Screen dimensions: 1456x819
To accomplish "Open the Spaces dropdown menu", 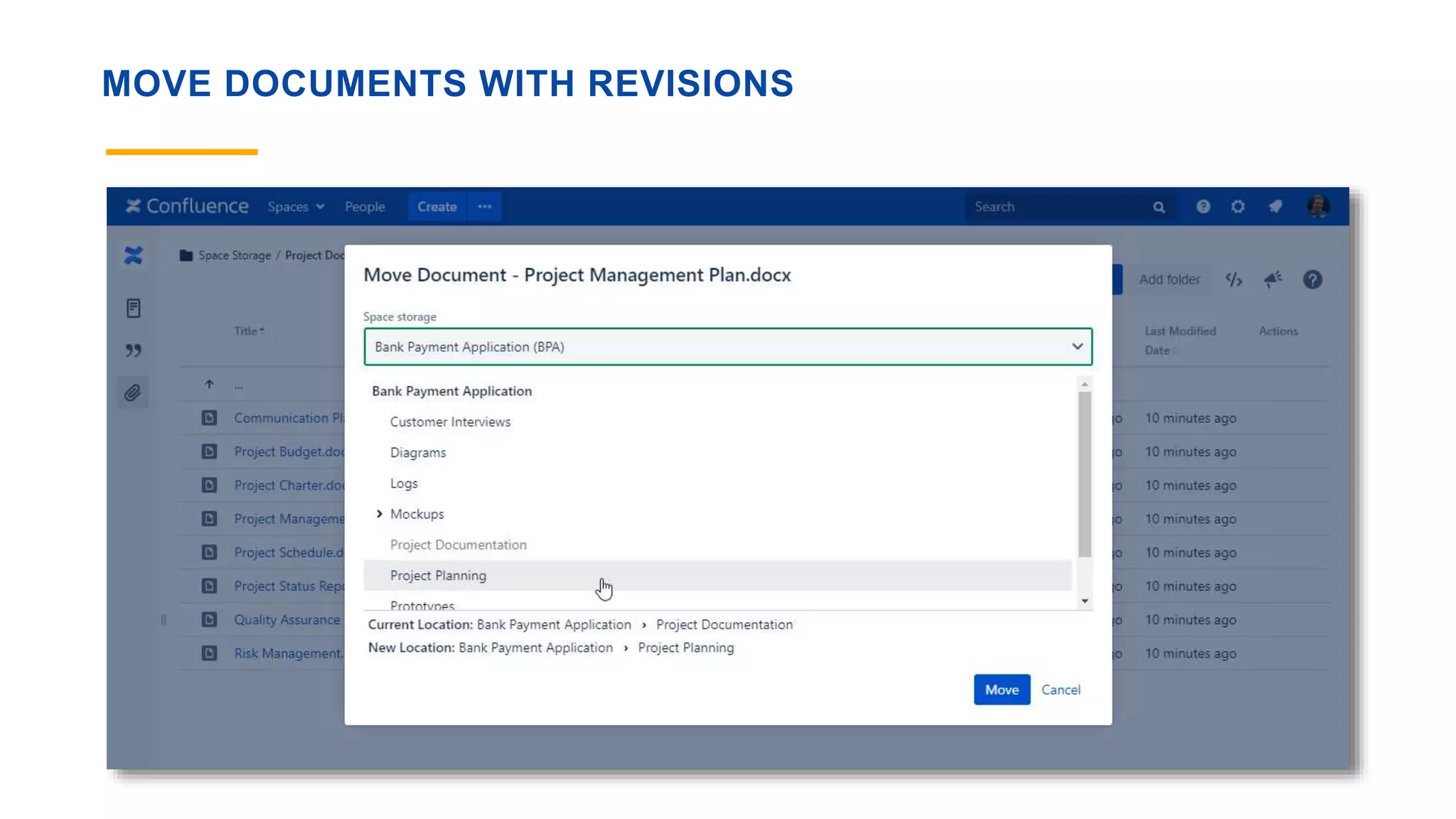I will (296, 207).
